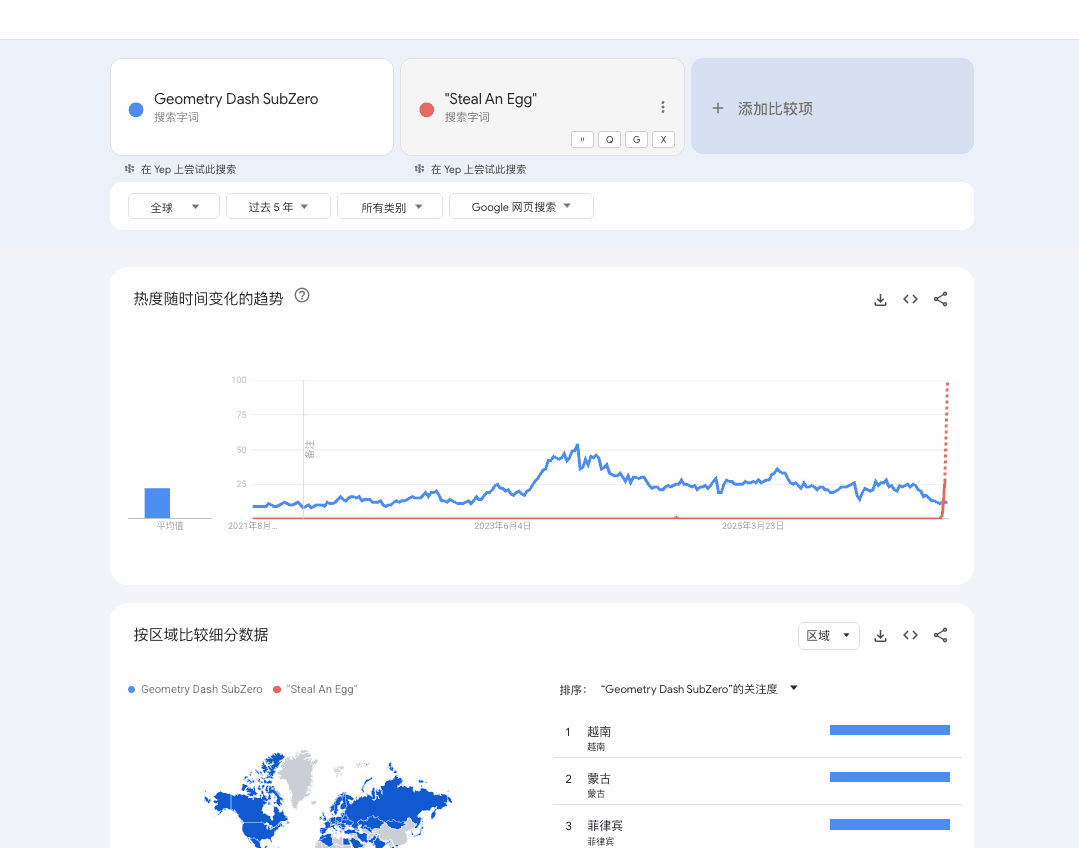The height and width of the screenshot is (848, 1079).
Task: Open embed code for interest over time chart
Action: point(910,299)
